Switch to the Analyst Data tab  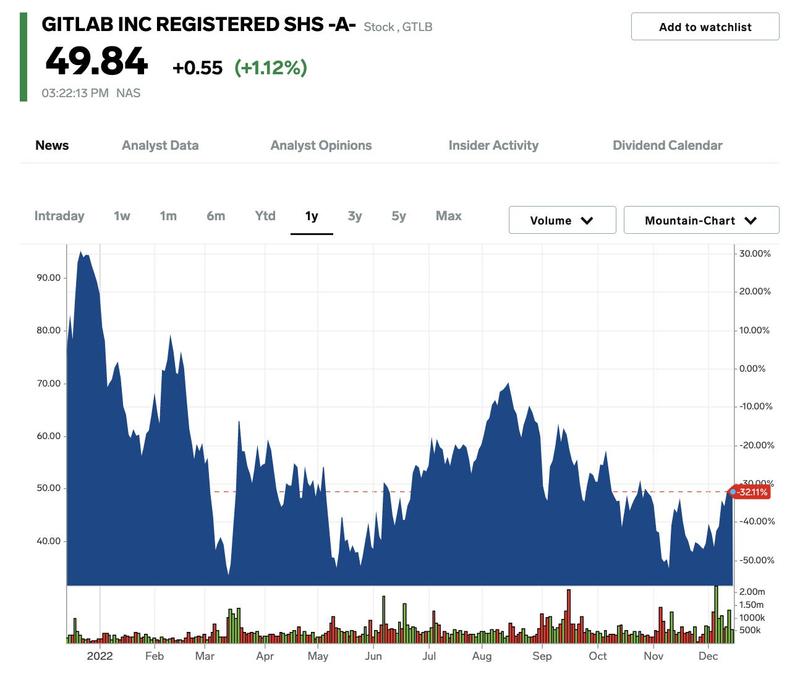pos(160,145)
